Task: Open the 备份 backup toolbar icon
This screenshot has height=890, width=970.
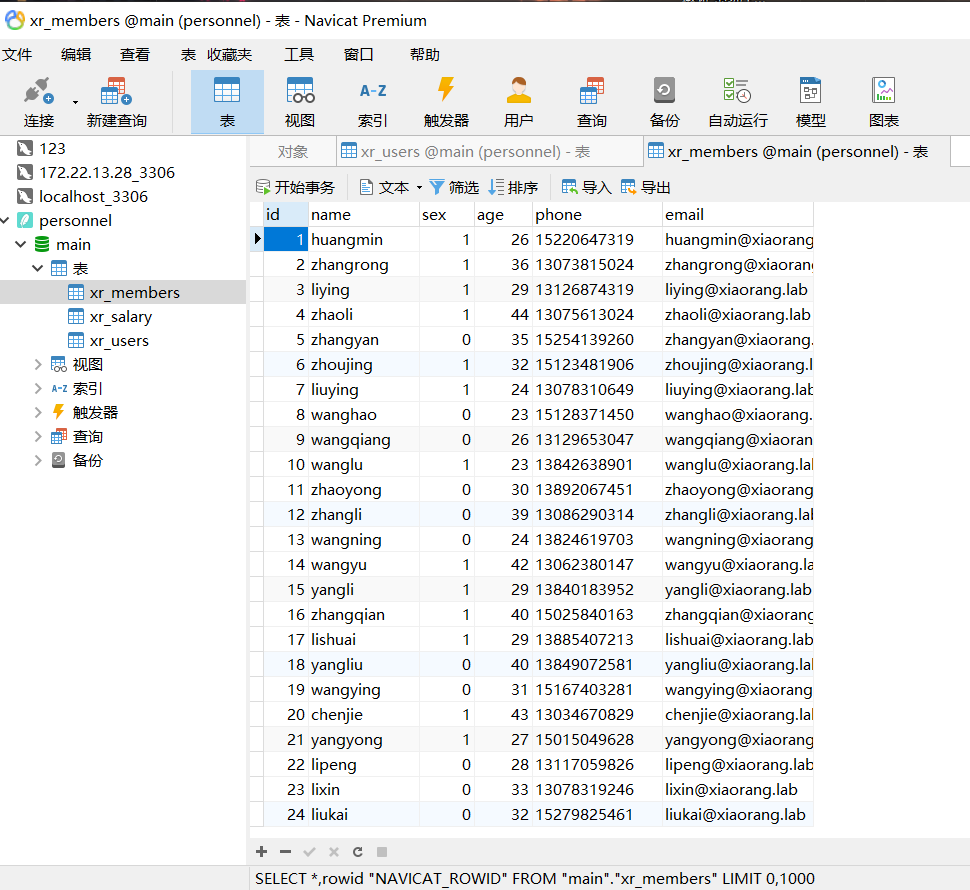Action: 664,101
